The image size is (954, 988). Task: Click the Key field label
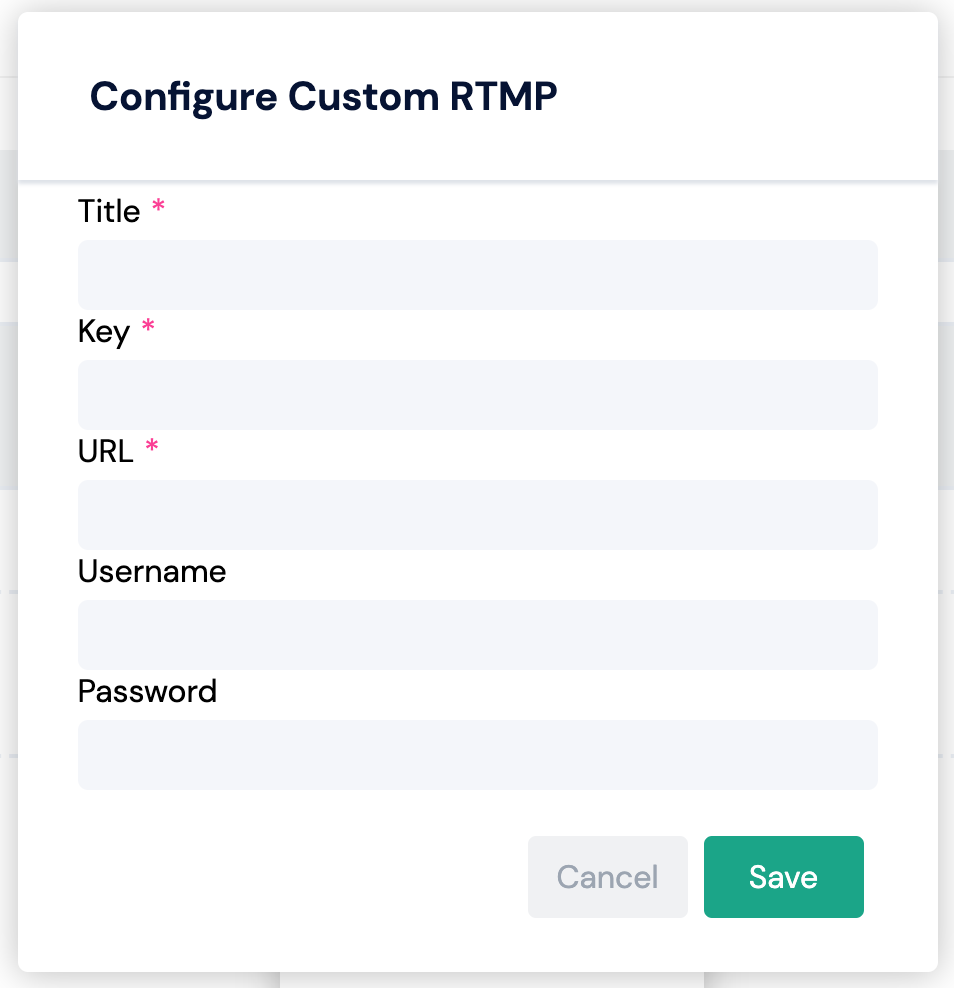coord(104,332)
